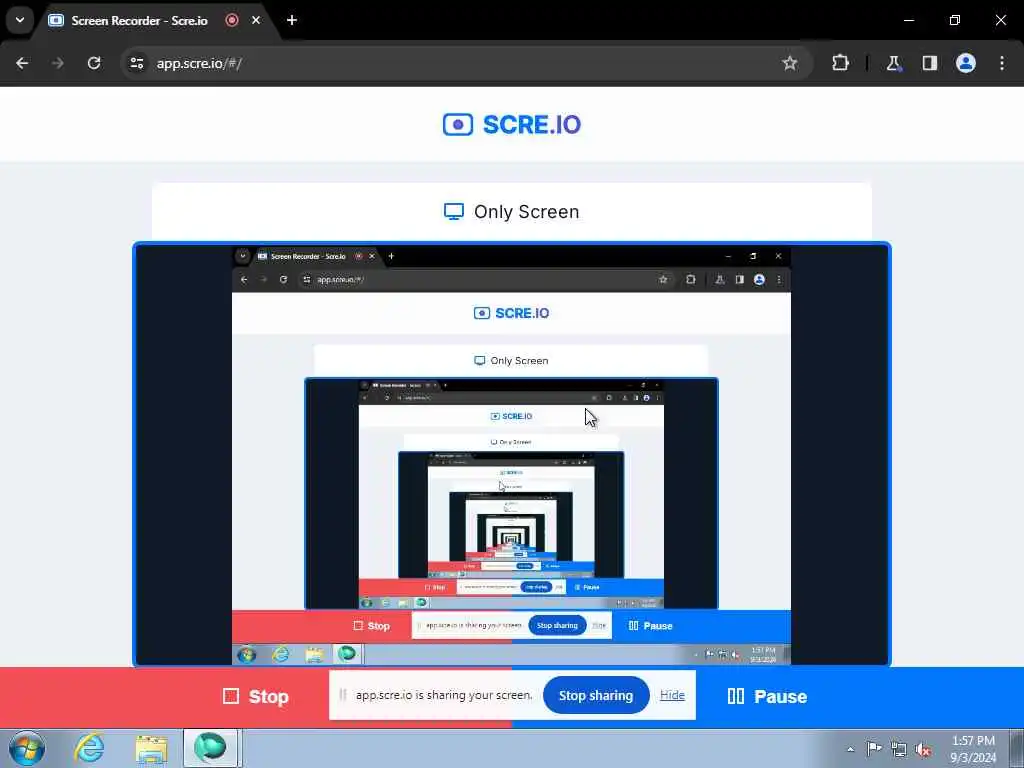The height and width of the screenshot is (768, 1024).
Task: Click the muted volume tray icon
Action: coord(923,749)
